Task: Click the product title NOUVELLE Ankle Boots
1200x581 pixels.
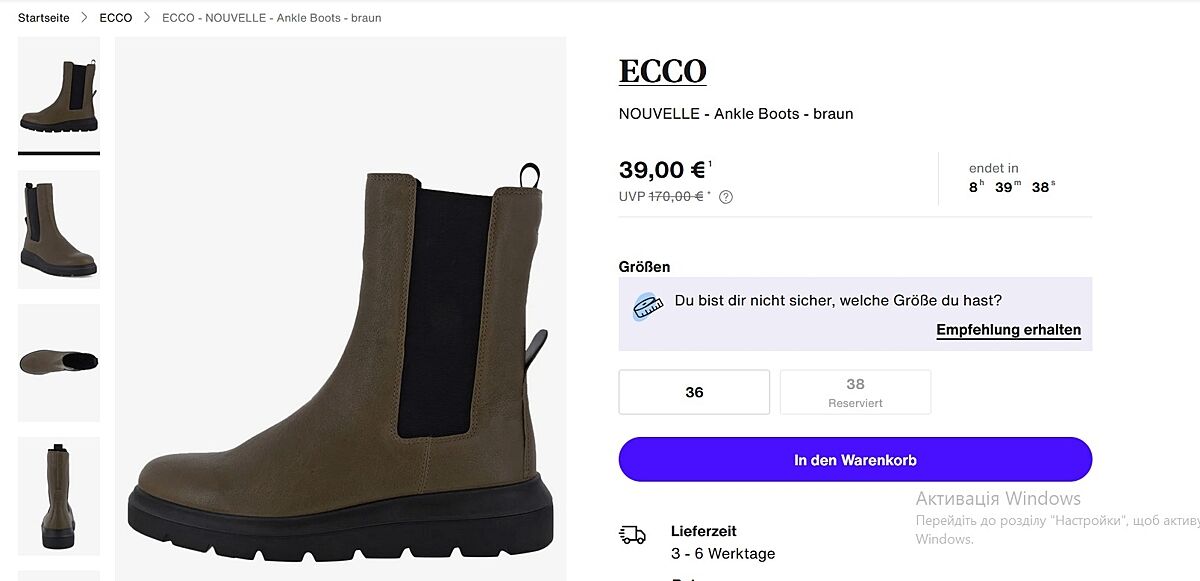Action: pos(736,114)
